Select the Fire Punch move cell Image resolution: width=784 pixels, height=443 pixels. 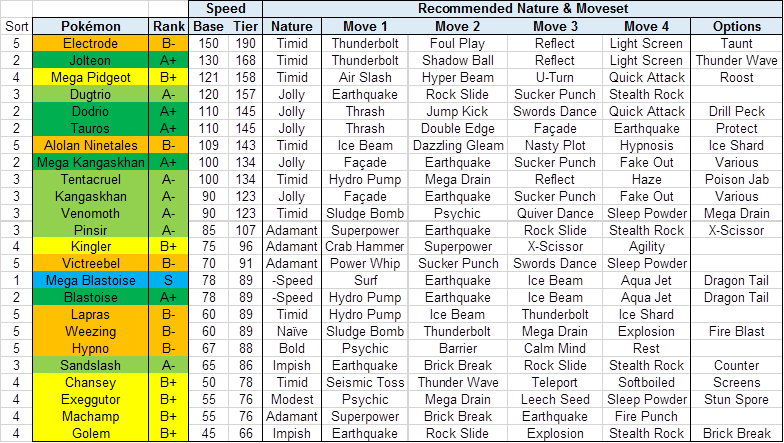646,416
